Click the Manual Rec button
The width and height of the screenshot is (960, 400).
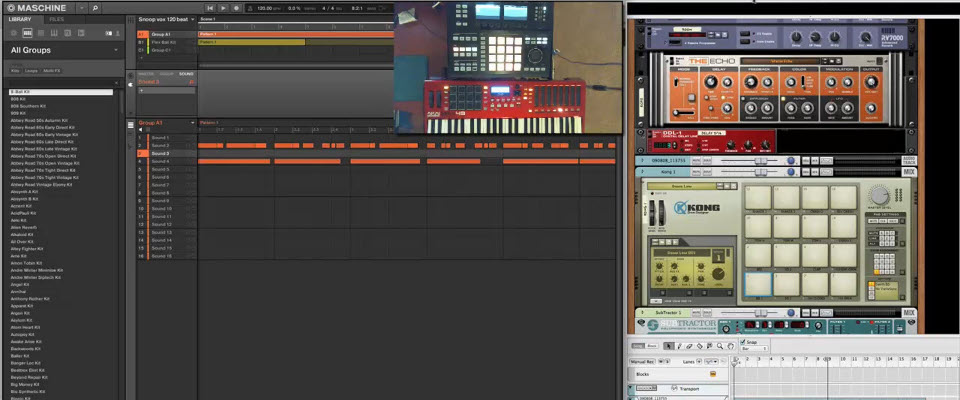[643, 361]
